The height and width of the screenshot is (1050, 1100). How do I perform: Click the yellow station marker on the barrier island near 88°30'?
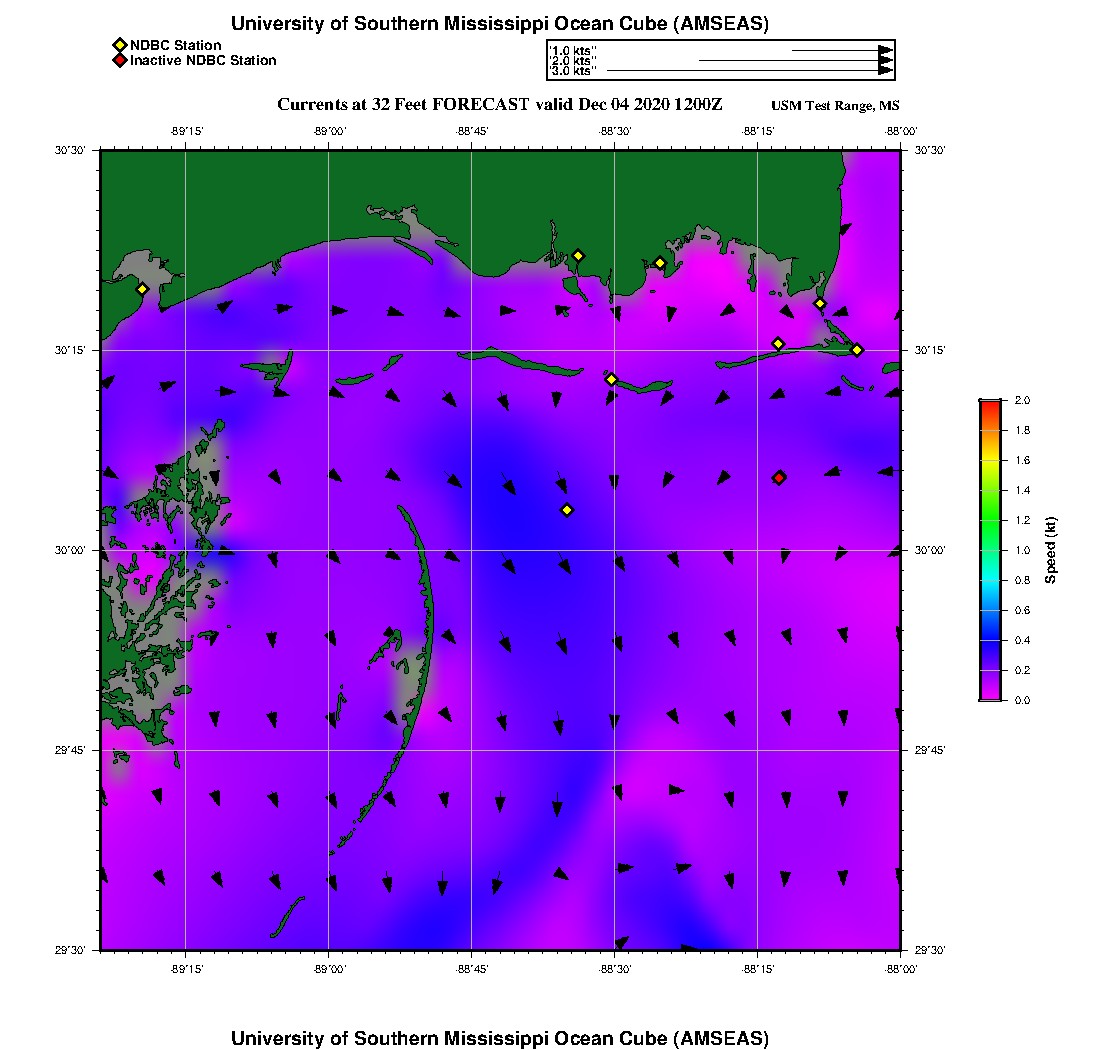pos(612,379)
